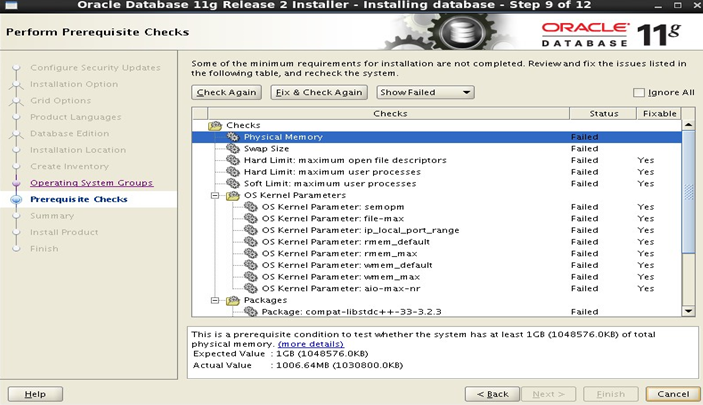Click the Help button

coord(35,394)
